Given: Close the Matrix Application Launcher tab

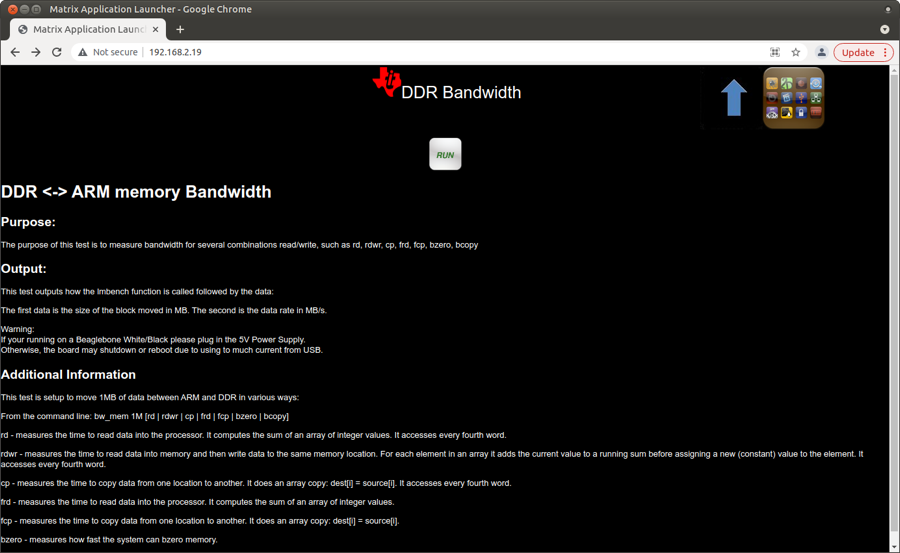Looking at the screenshot, I should [156, 29].
